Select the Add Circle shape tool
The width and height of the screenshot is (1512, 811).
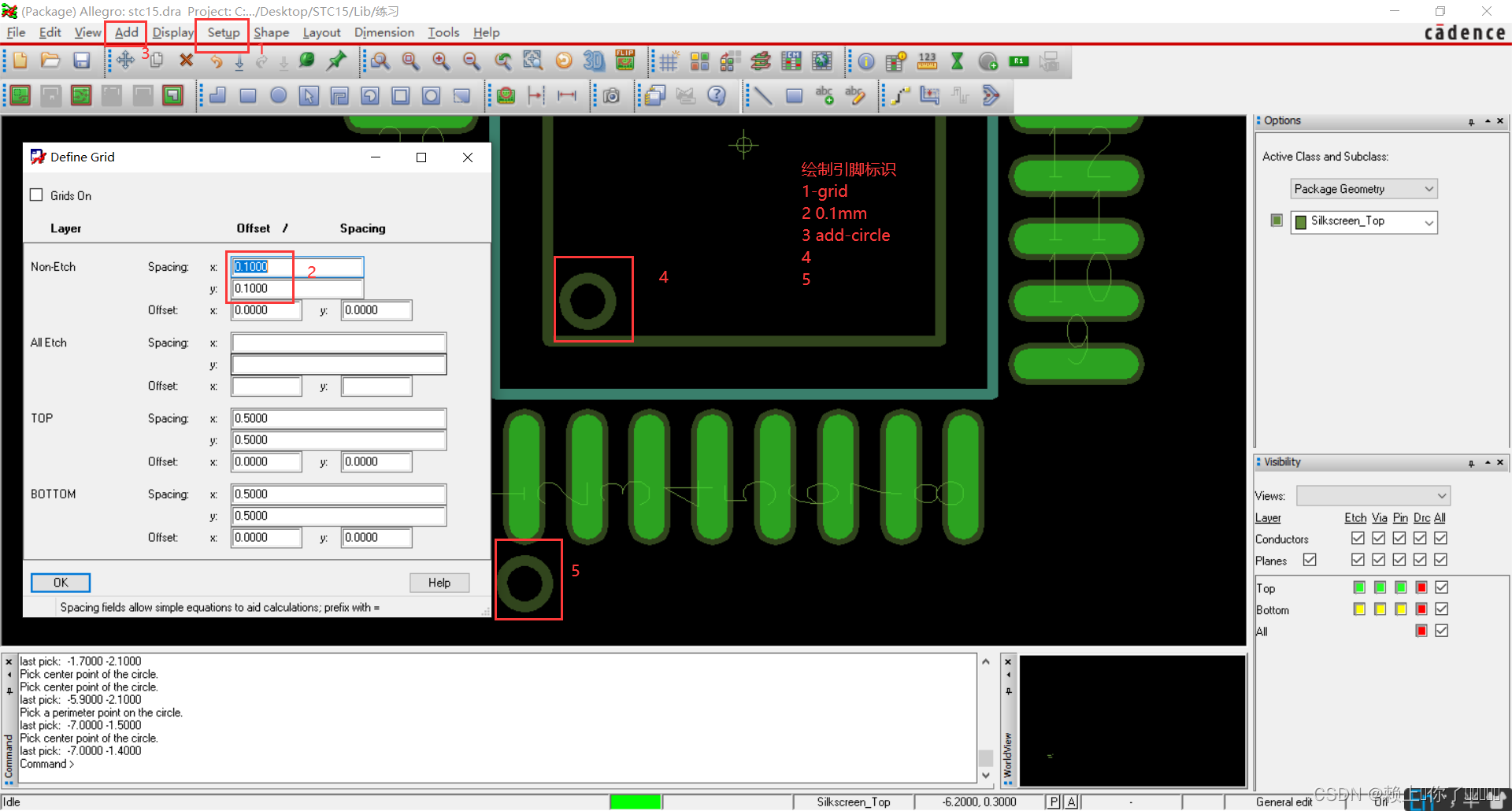click(x=278, y=95)
